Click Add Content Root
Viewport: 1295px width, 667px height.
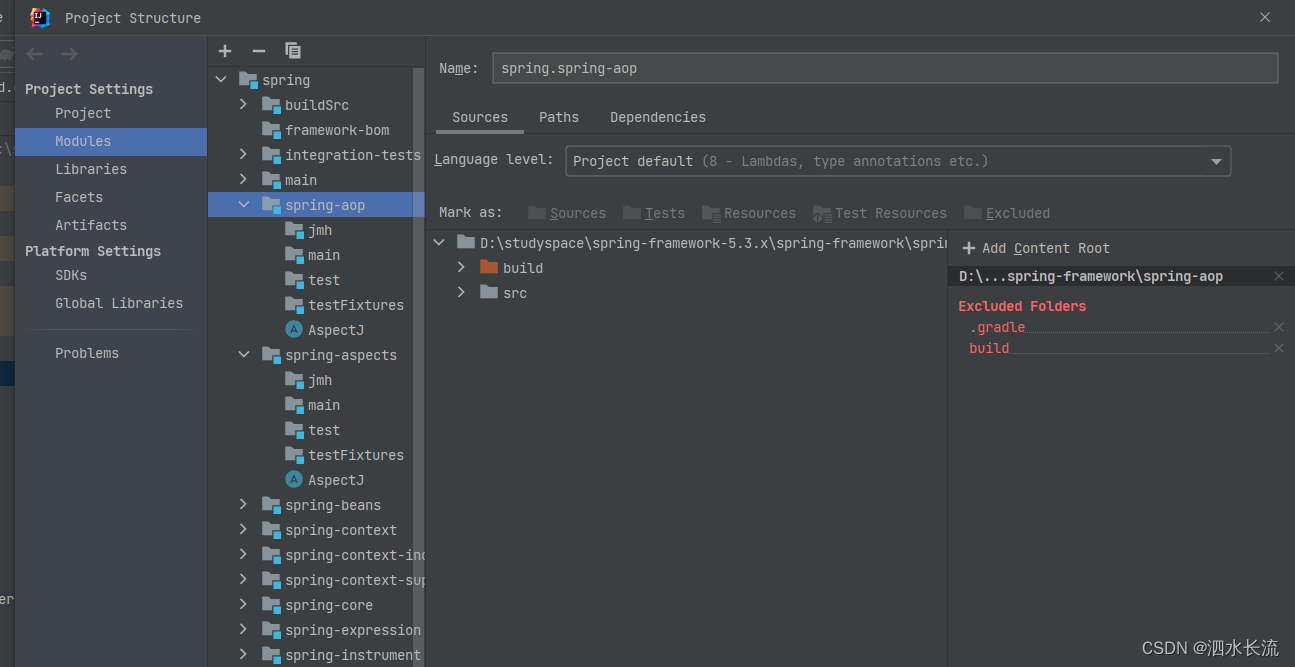click(1036, 248)
